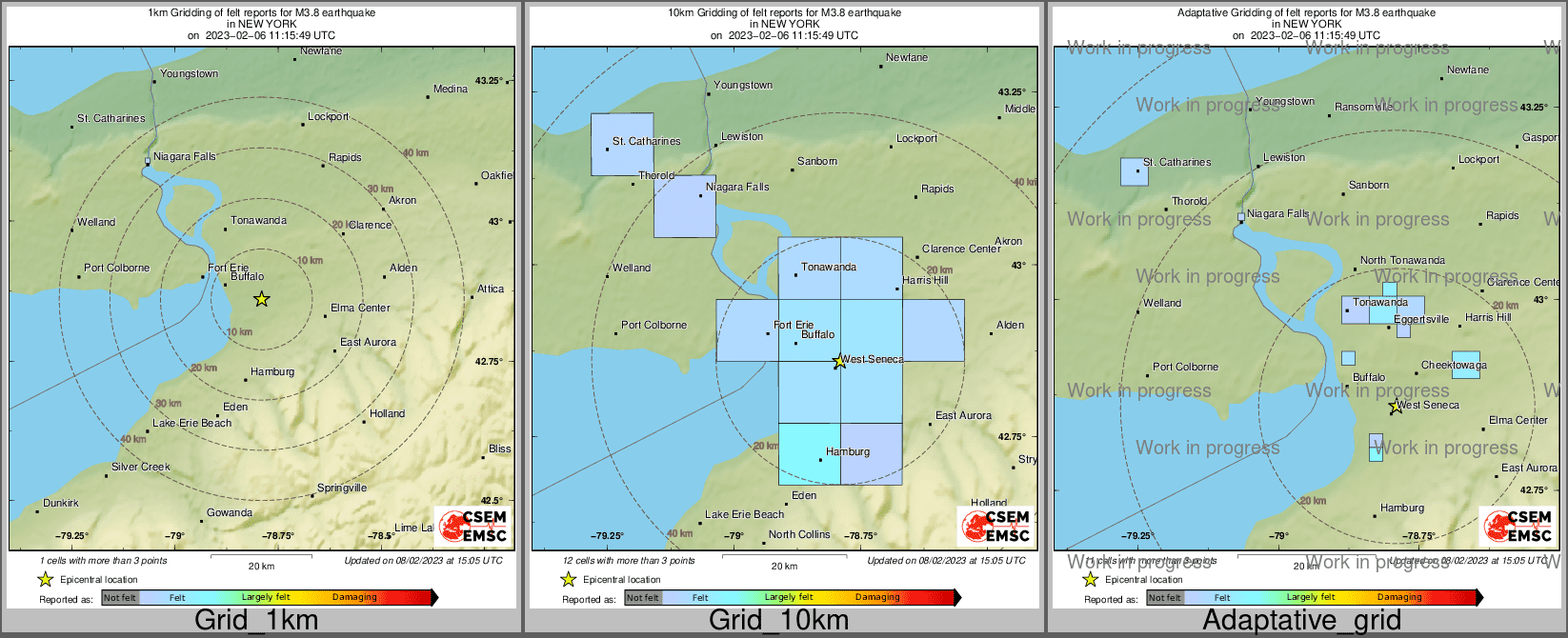Click the '12 cells with more than 3 points' note
1568x638 pixels.
coord(629,560)
